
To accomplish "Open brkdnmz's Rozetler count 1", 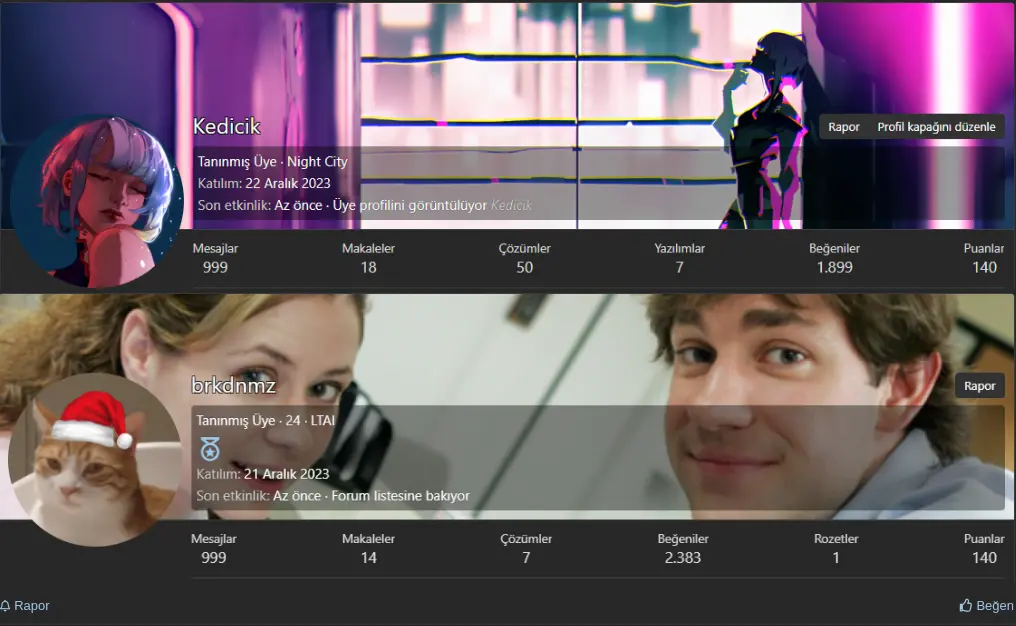I will 836,557.
